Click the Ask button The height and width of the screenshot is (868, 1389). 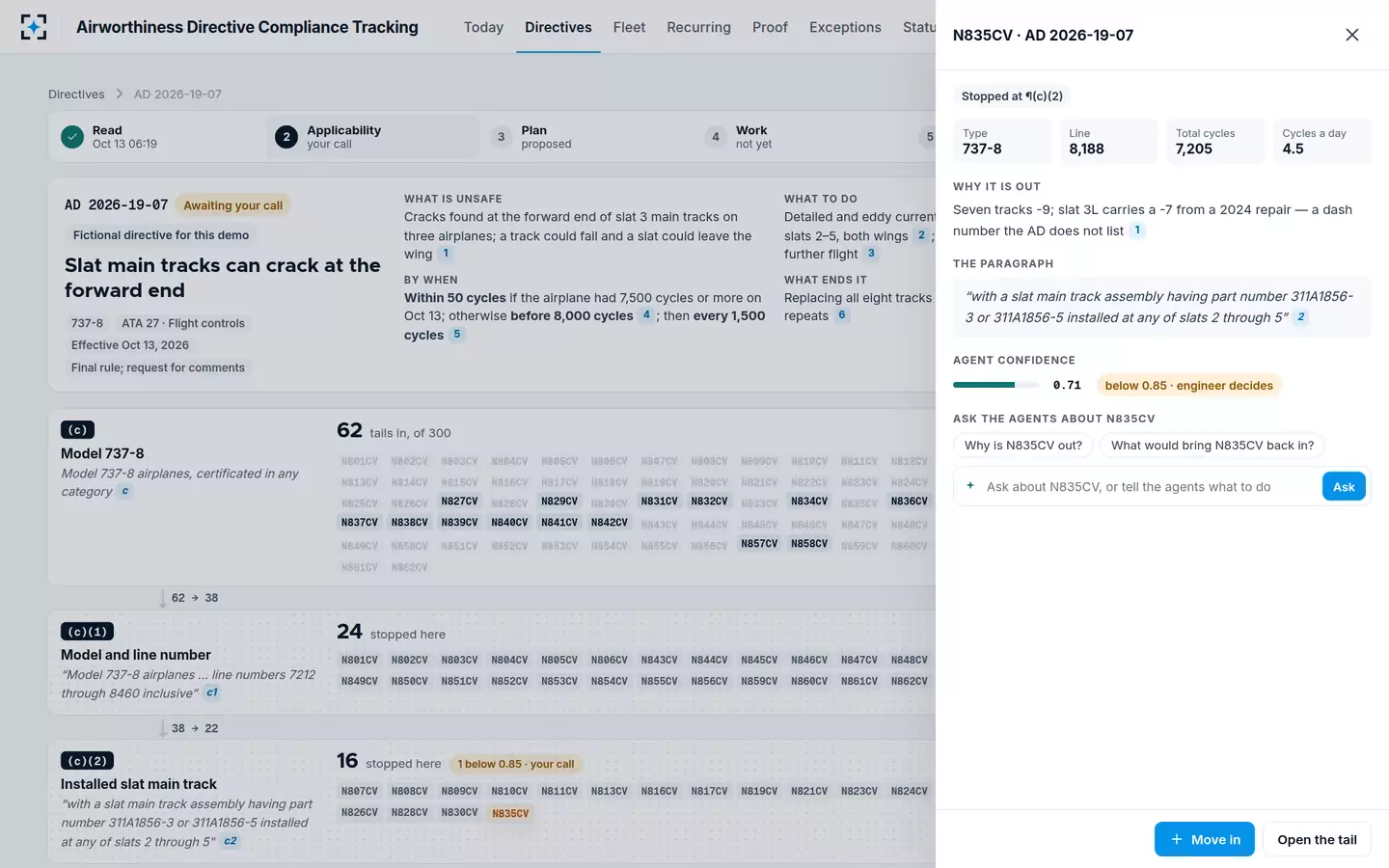click(1344, 487)
